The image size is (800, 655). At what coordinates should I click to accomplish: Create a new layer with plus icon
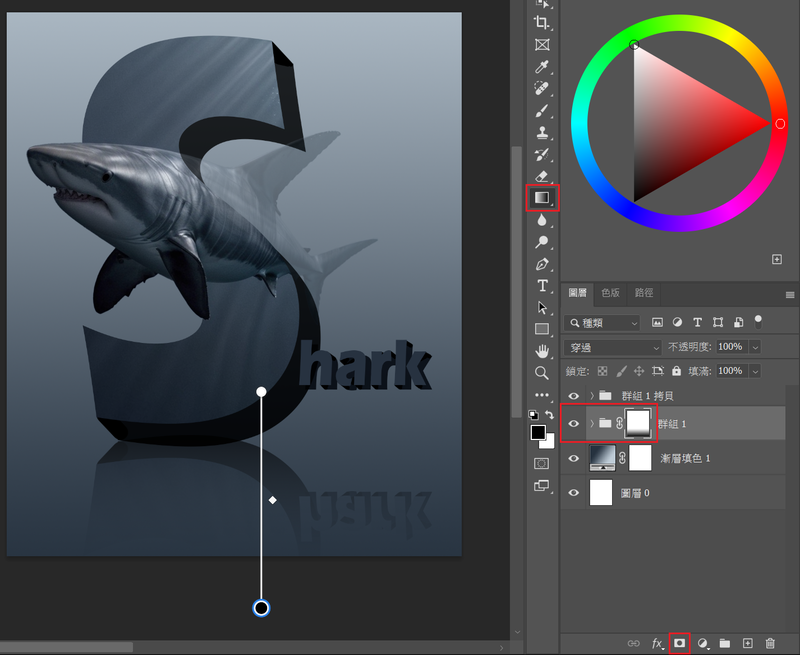pyautogui.click(x=747, y=643)
